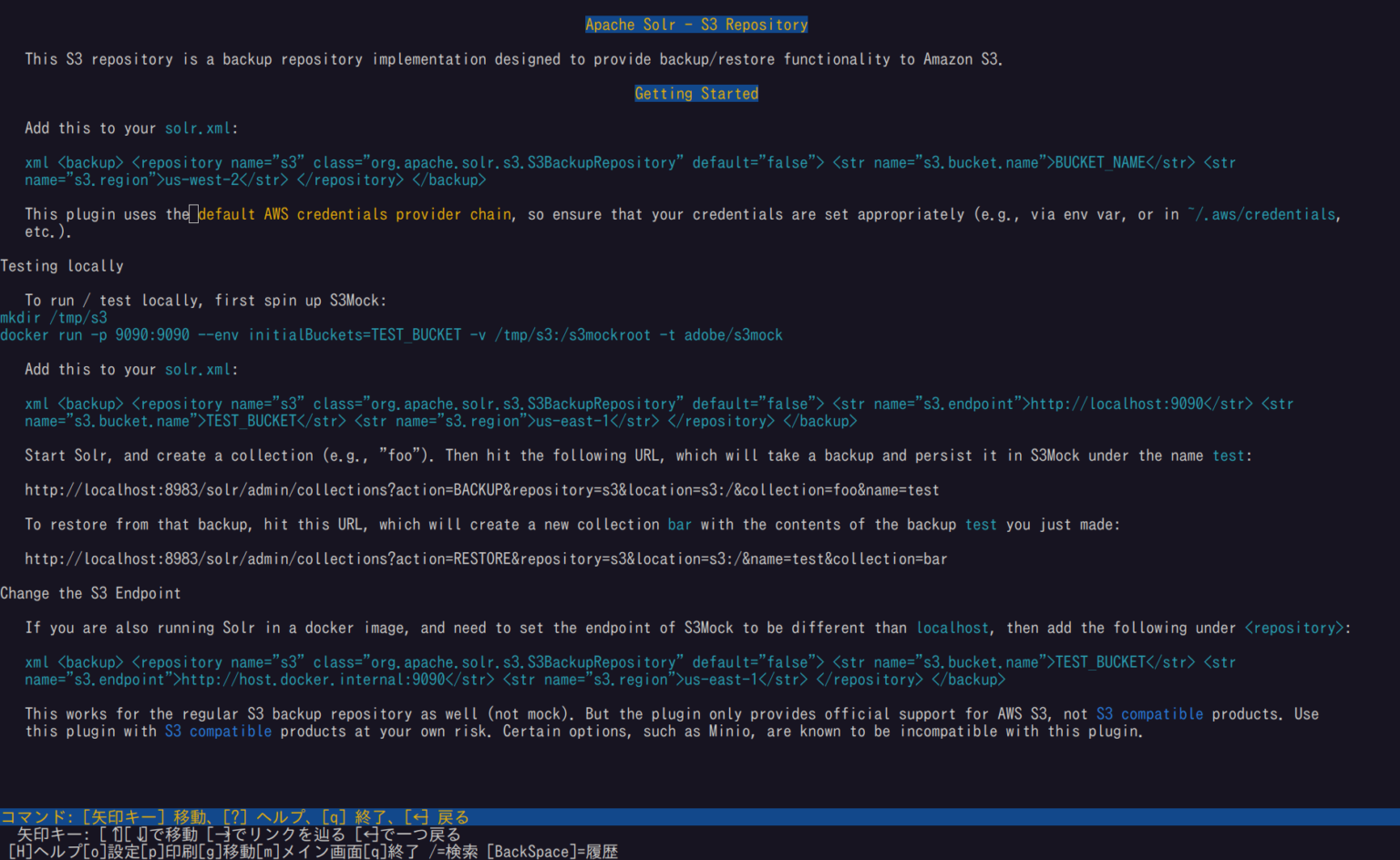Click the docker run s3mock command line
The width and height of the screenshot is (1400, 860).
(x=392, y=334)
